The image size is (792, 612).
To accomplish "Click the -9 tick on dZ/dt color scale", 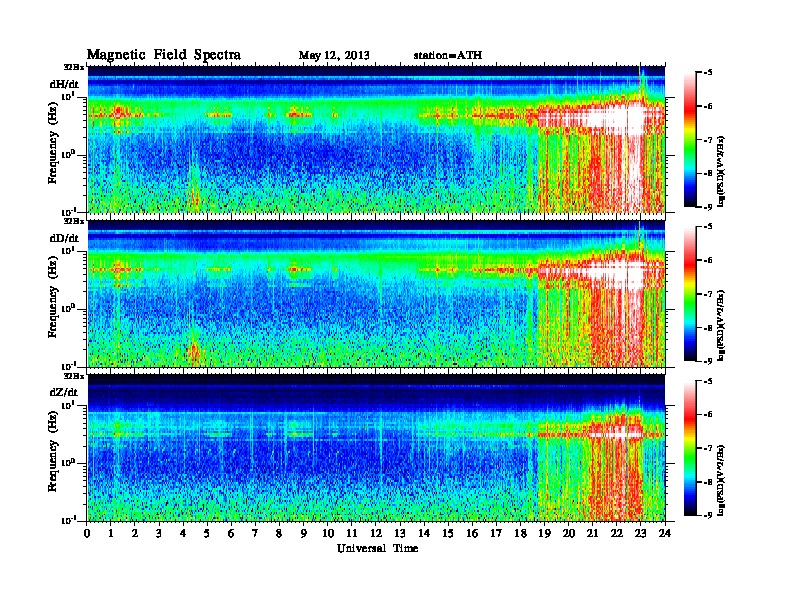I will pyautogui.click(x=708, y=515).
